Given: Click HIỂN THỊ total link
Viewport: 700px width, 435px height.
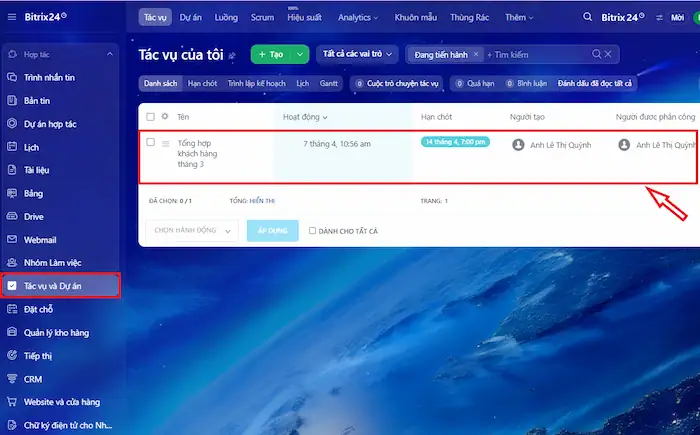Looking at the screenshot, I should pos(262,201).
